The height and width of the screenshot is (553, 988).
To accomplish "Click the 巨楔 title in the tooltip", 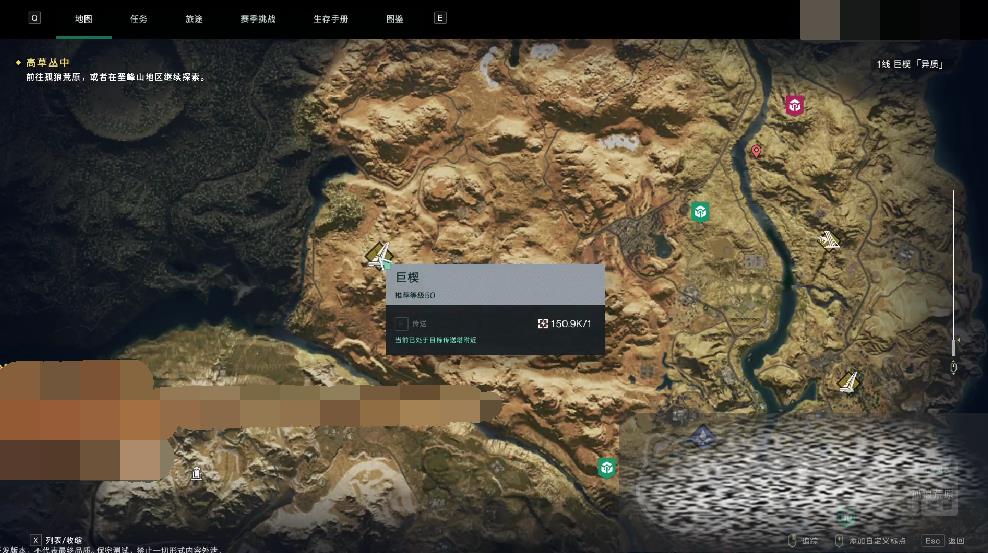I will [x=408, y=277].
